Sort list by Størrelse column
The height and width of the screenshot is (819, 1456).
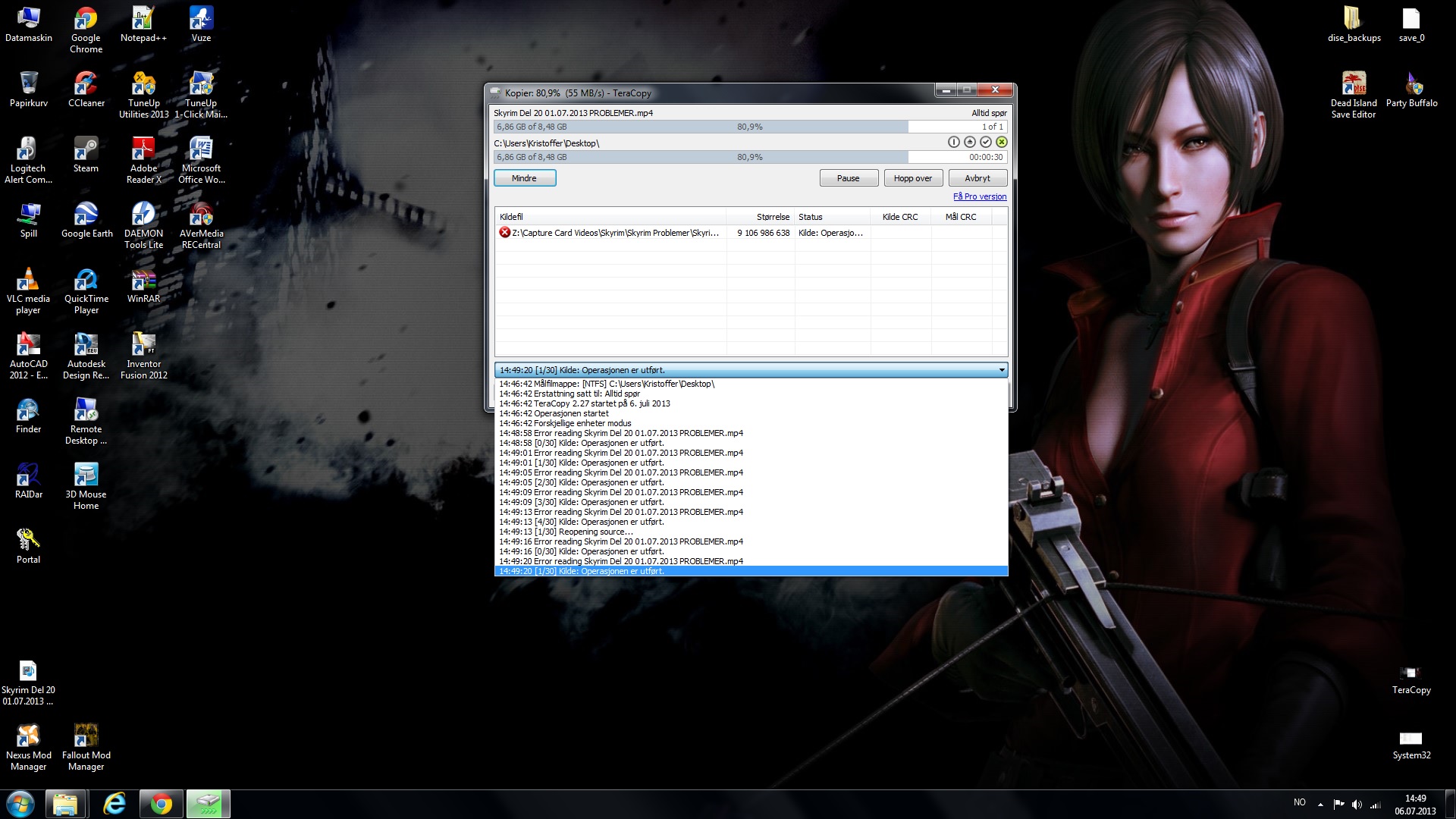coord(760,217)
